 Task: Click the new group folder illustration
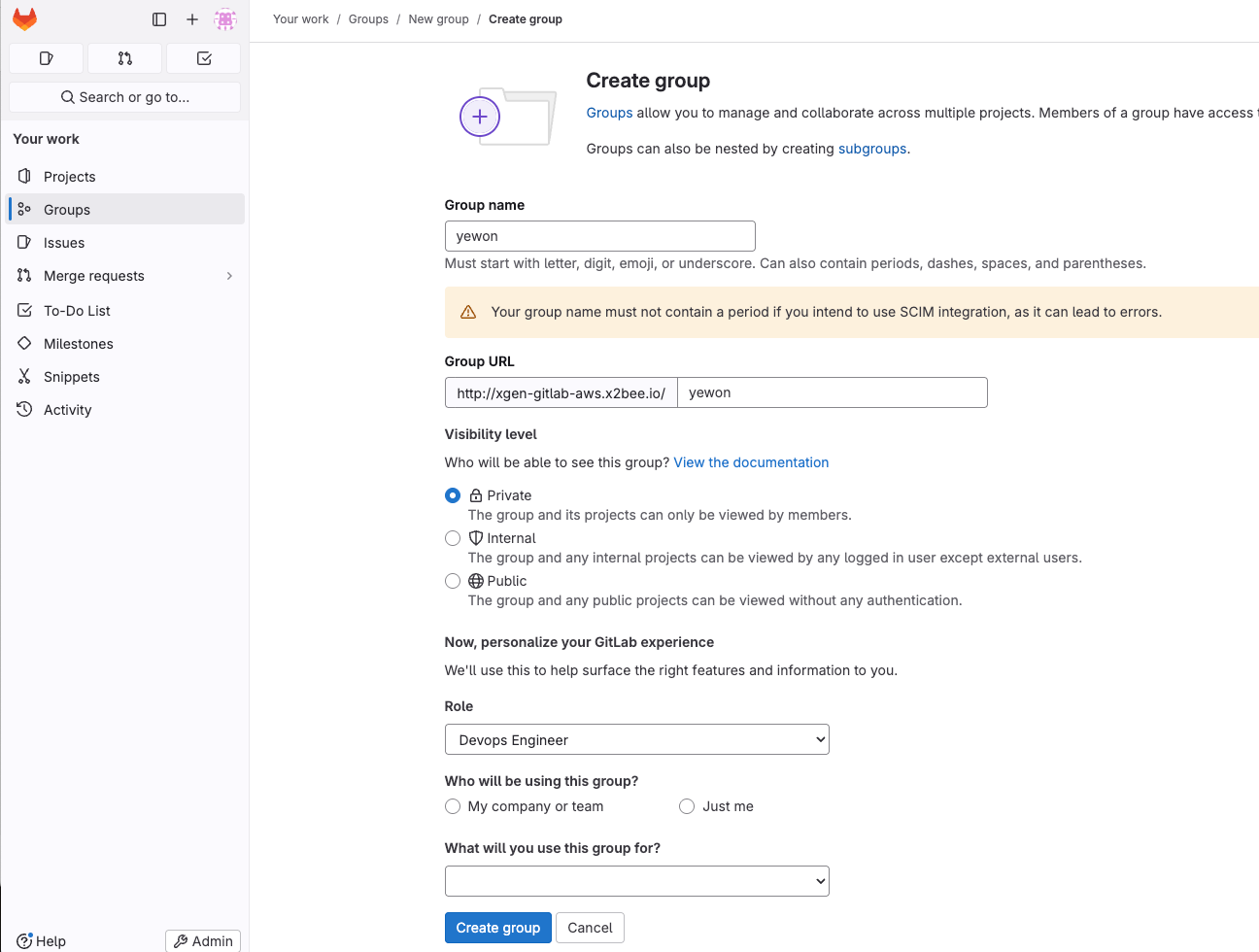pos(508,118)
